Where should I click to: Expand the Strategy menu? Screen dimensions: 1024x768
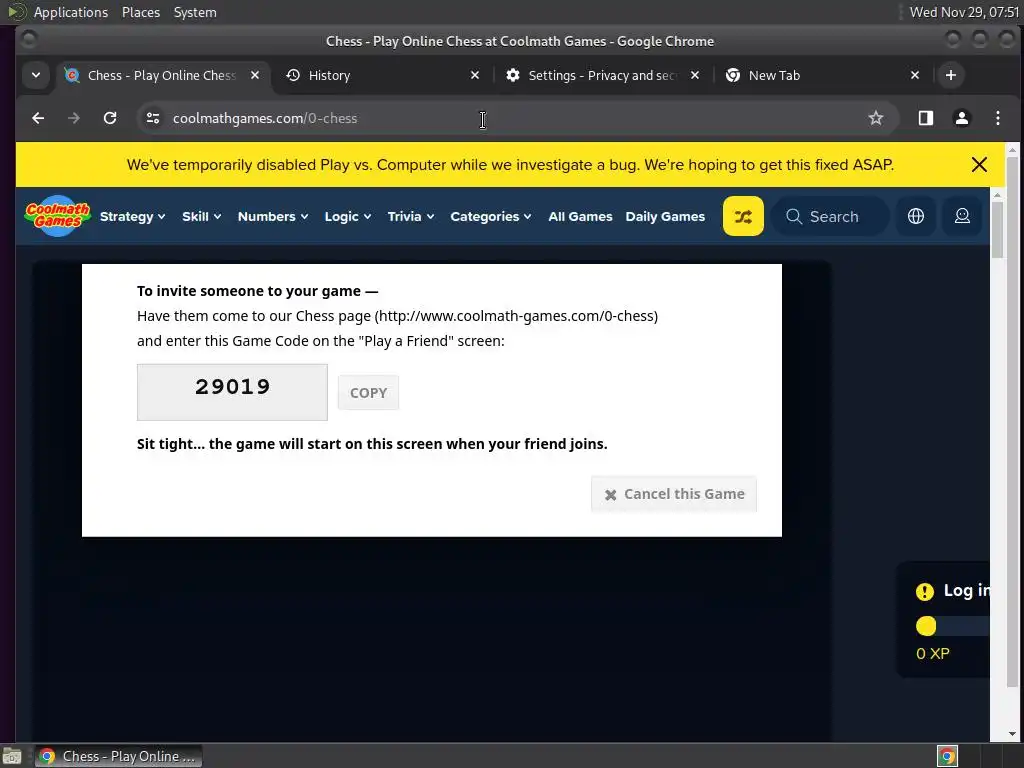[x=132, y=216]
